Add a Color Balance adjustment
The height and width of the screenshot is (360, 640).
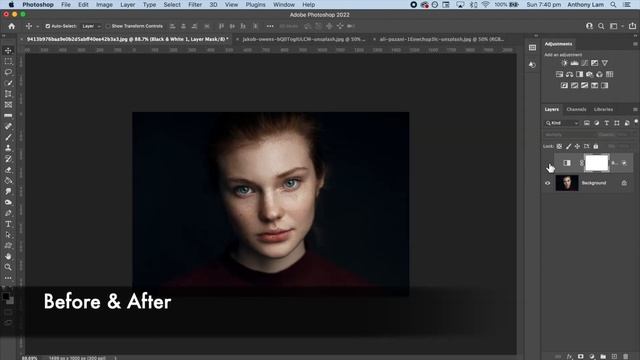(569, 74)
